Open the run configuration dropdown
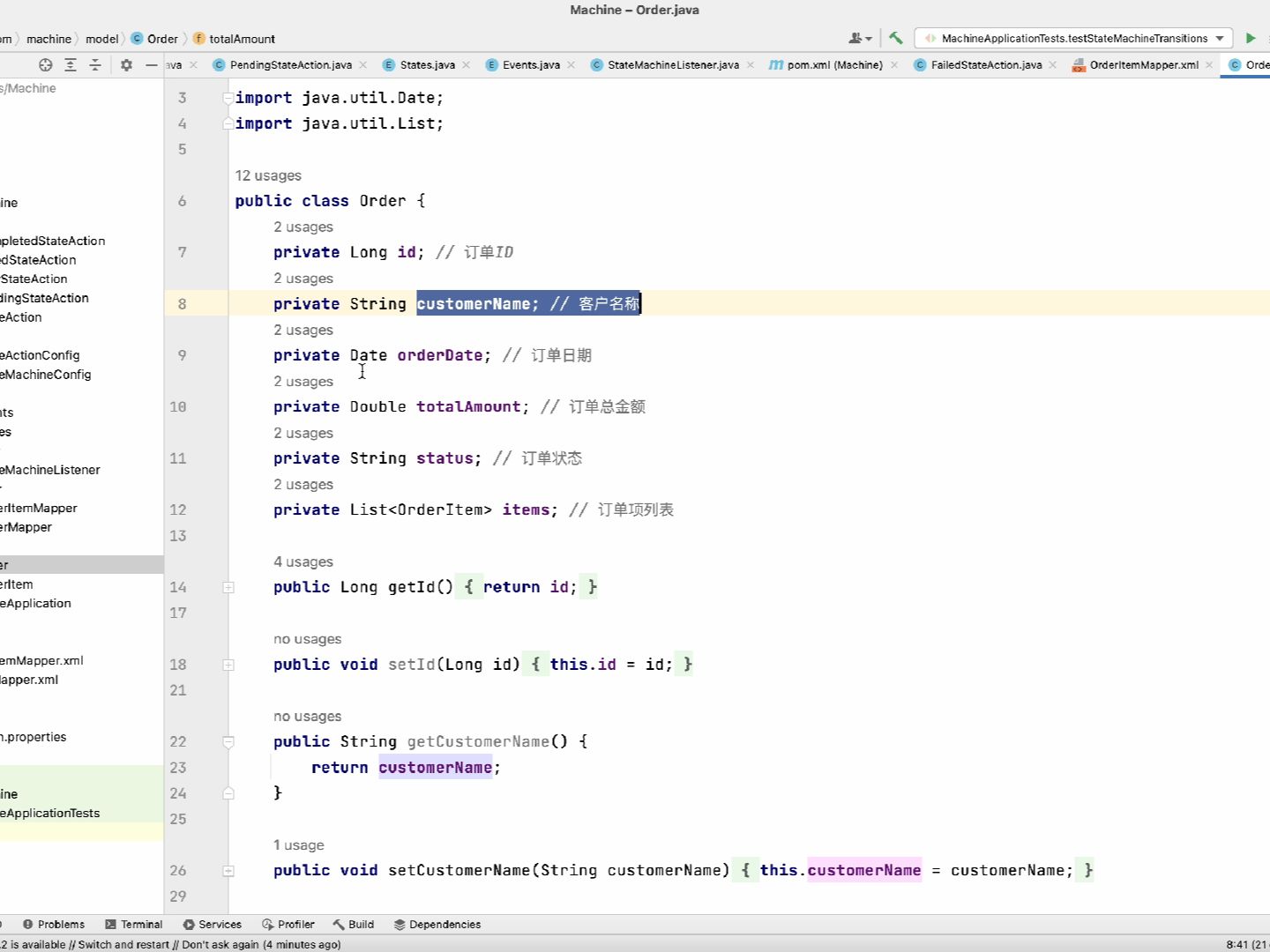 click(1073, 38)
